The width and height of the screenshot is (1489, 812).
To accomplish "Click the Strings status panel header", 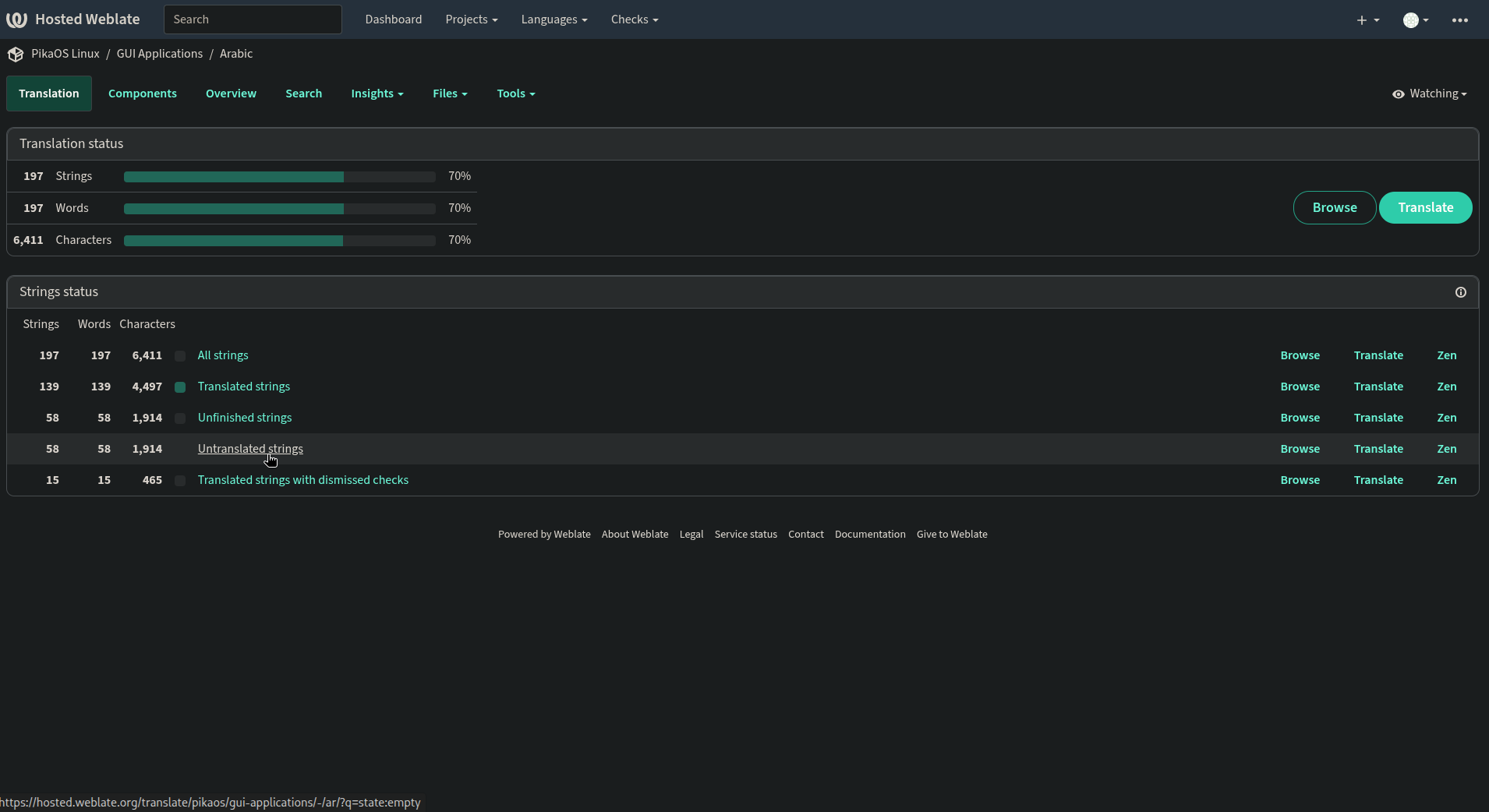I will coord(742,292).
